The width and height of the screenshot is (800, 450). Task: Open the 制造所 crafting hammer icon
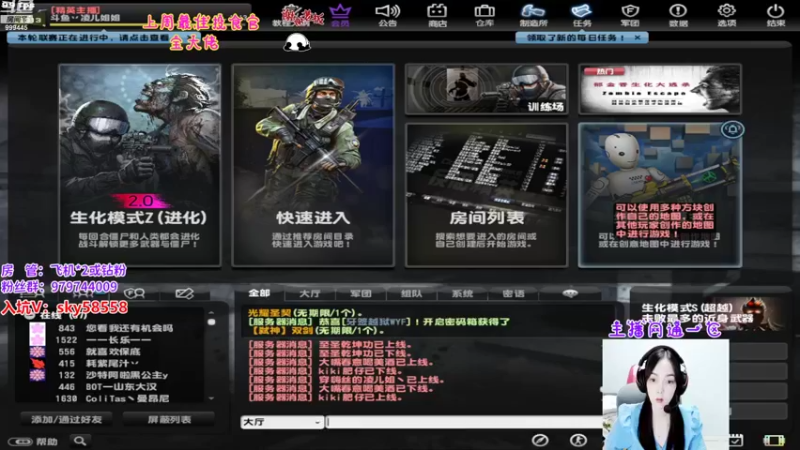(533, 15)
